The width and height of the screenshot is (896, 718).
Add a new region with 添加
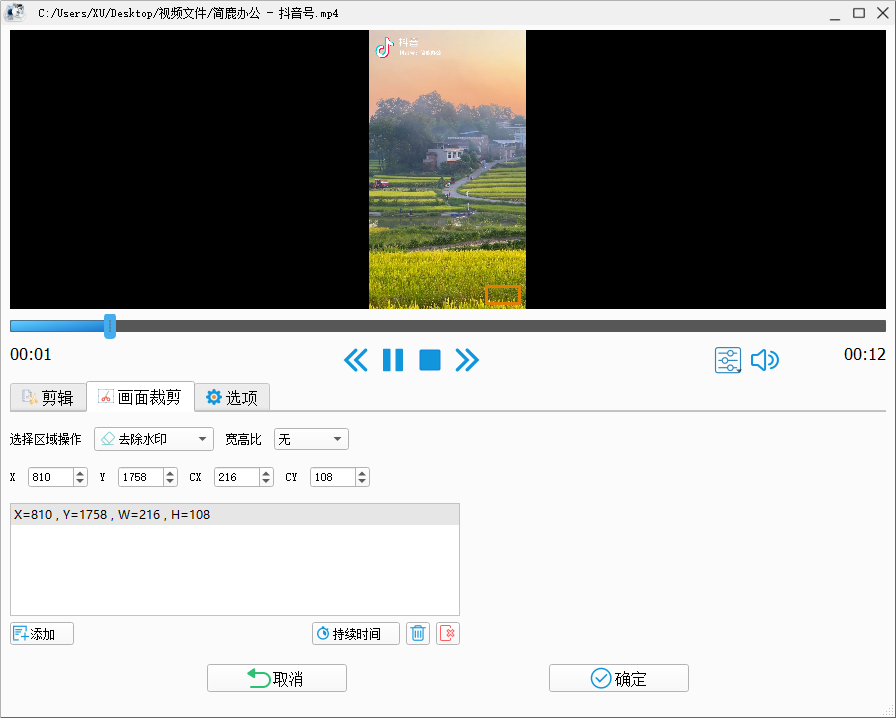pyautogui.click(x=41, y=633)
